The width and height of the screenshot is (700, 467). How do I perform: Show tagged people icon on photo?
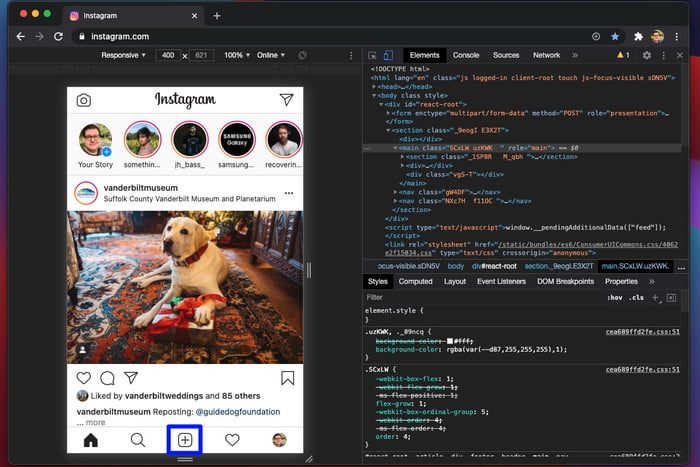click(83, 350)
